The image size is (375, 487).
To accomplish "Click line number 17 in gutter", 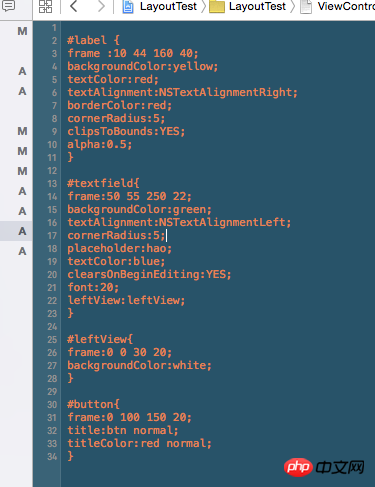I will pyautogui.click(x=52, y=236).
